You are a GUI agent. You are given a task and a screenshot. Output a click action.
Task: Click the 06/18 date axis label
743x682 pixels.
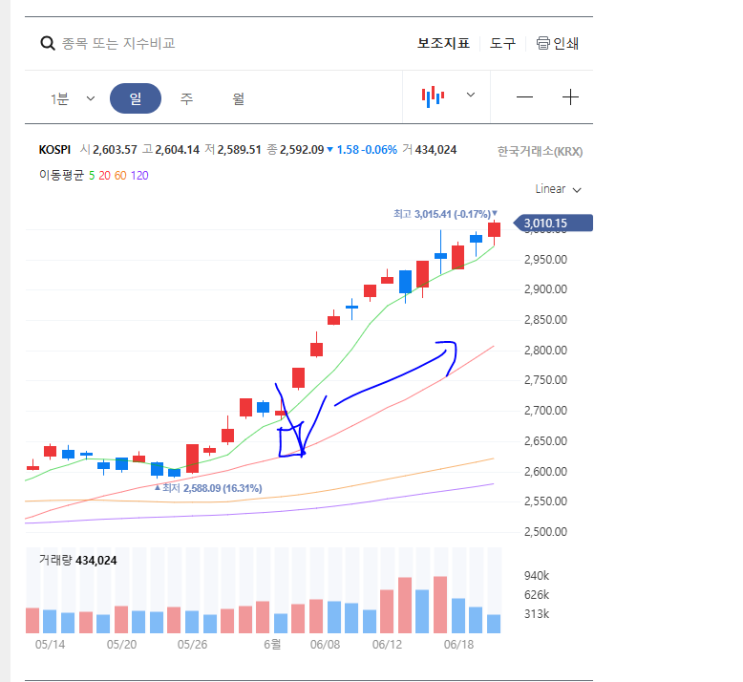pyautogui.click(x=459, y=645)
